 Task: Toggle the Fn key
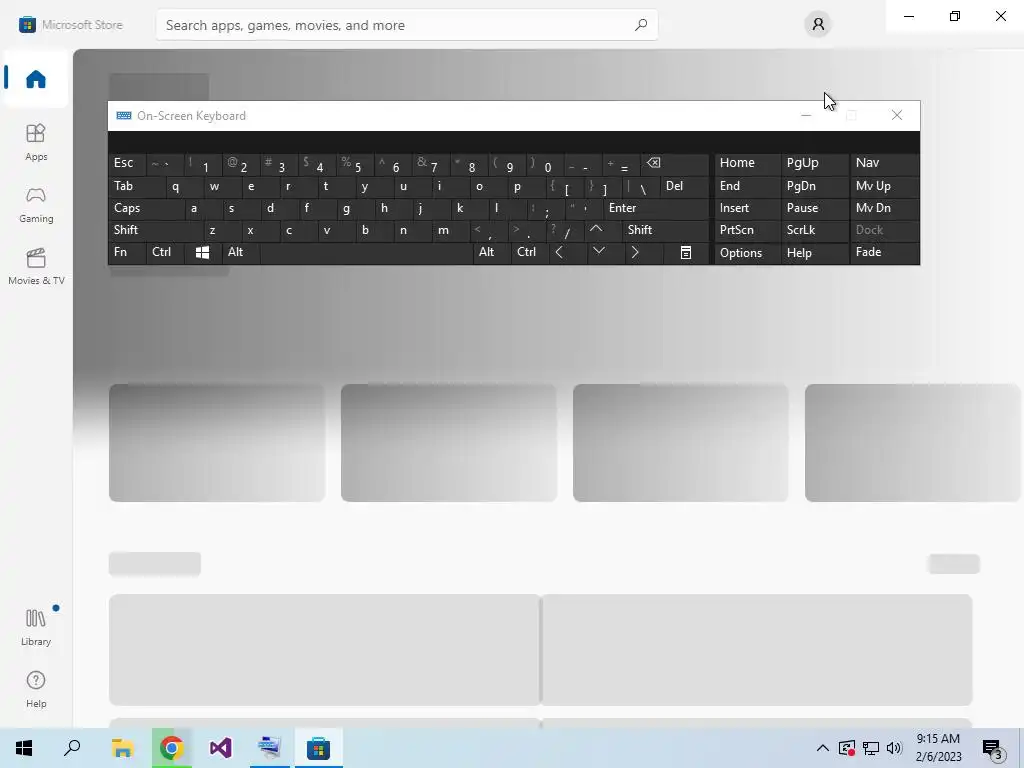pos(127,252)
